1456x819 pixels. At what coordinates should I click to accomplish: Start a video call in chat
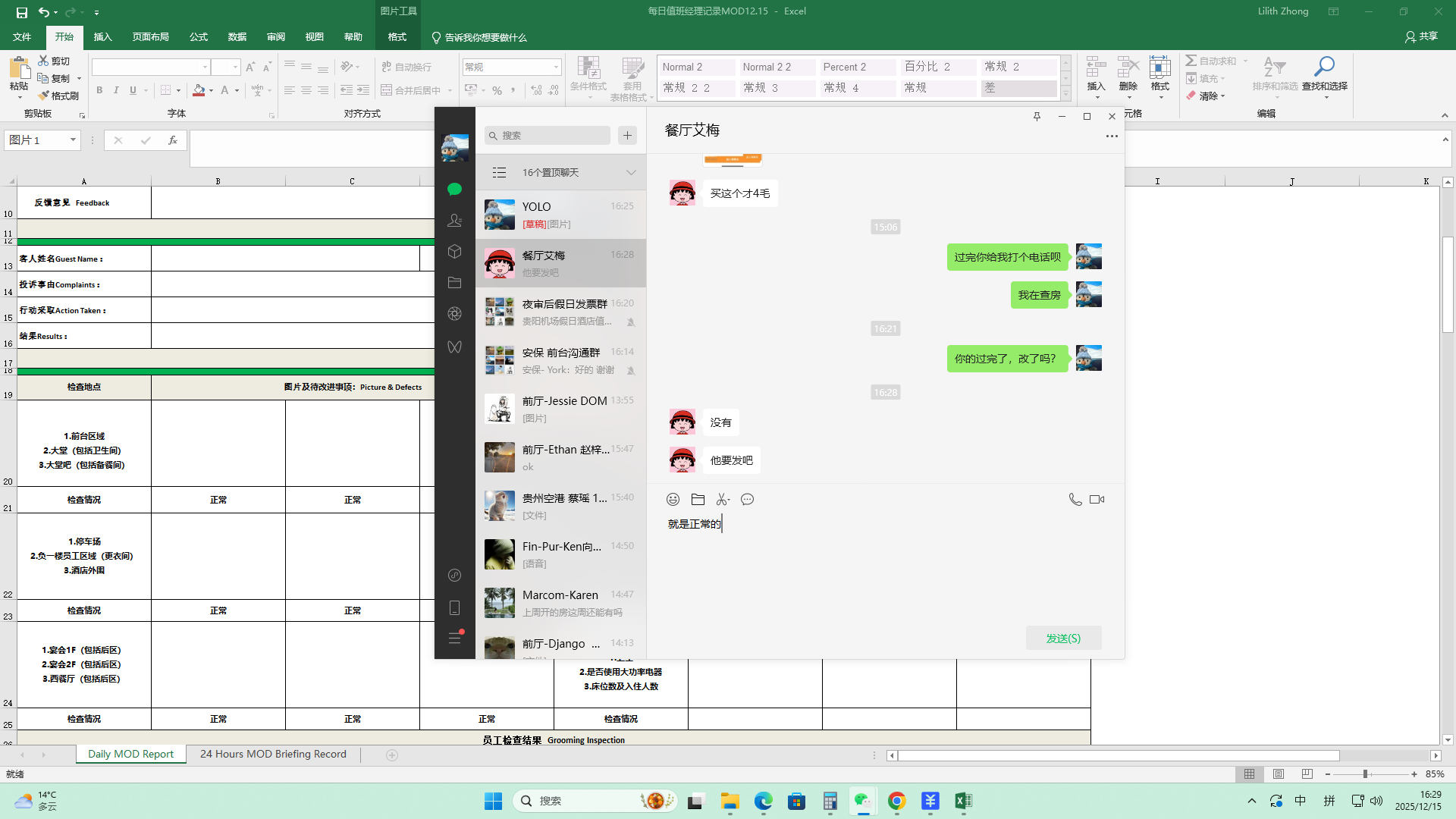pos(1097,499)
